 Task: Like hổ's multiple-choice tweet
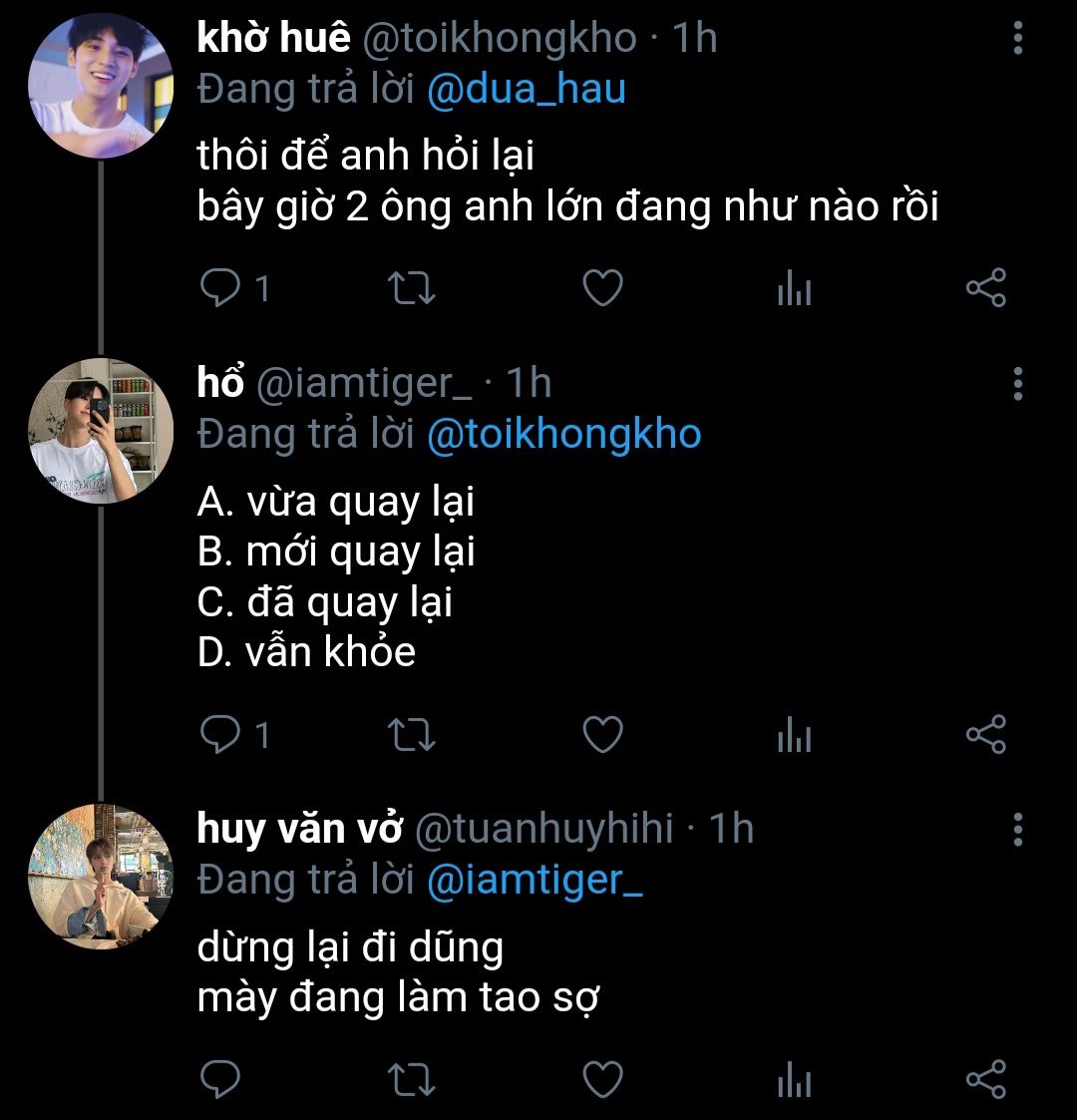point(602,736)
